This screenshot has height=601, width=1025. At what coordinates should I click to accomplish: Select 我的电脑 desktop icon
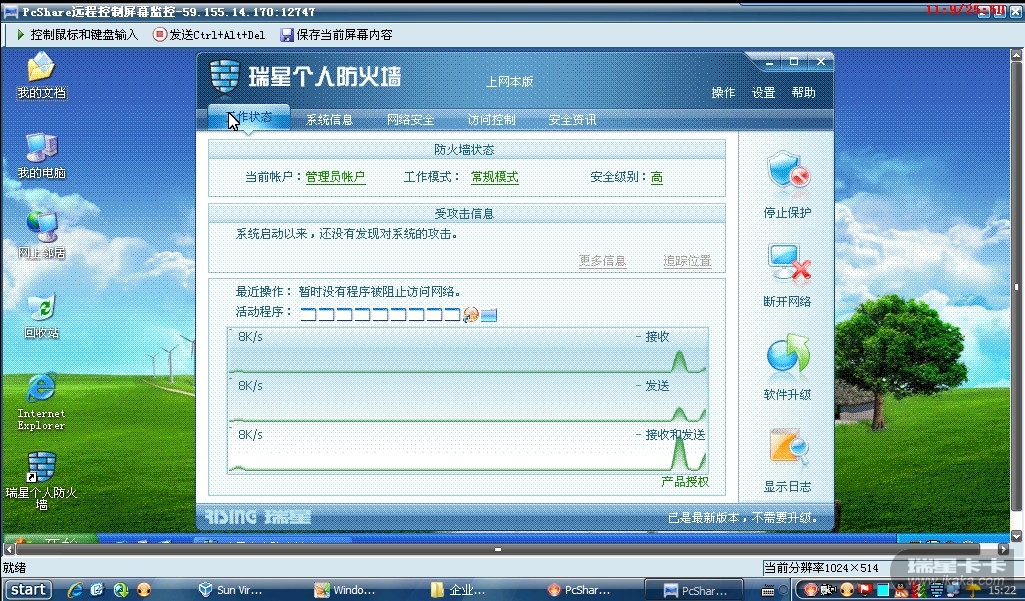point(41,156)
